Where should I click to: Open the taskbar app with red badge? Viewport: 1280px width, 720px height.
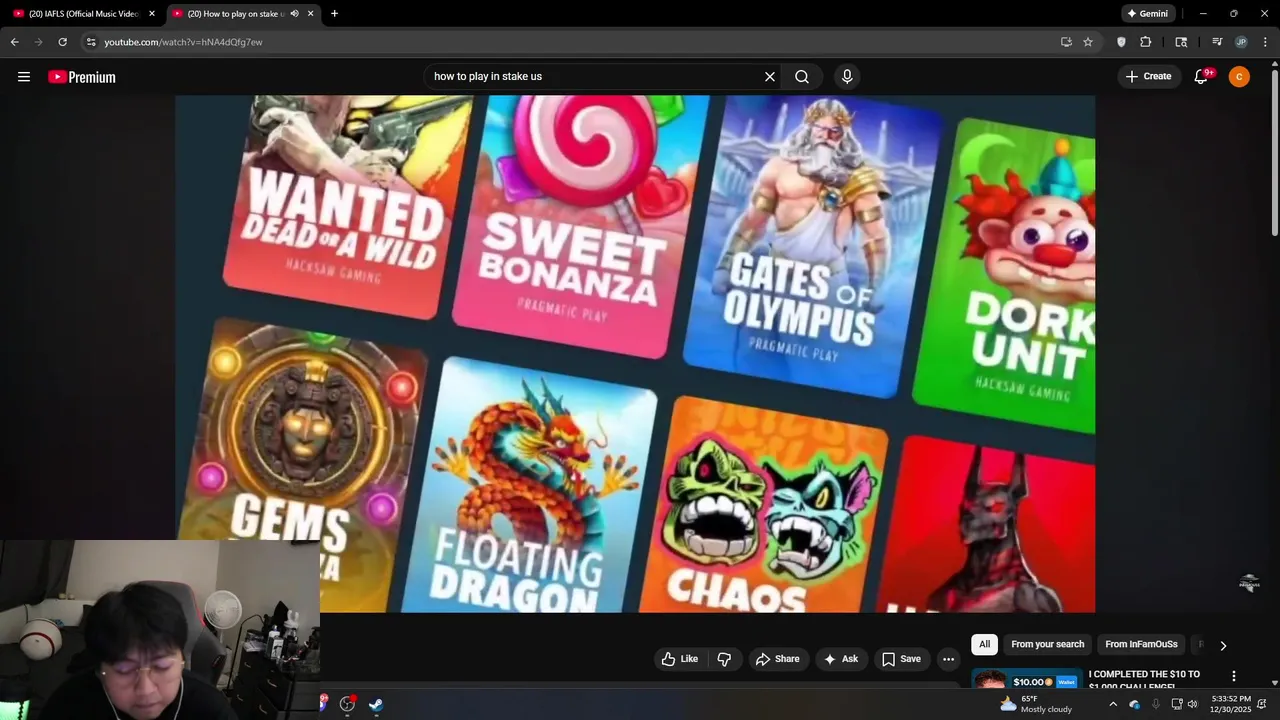point(347,704)
